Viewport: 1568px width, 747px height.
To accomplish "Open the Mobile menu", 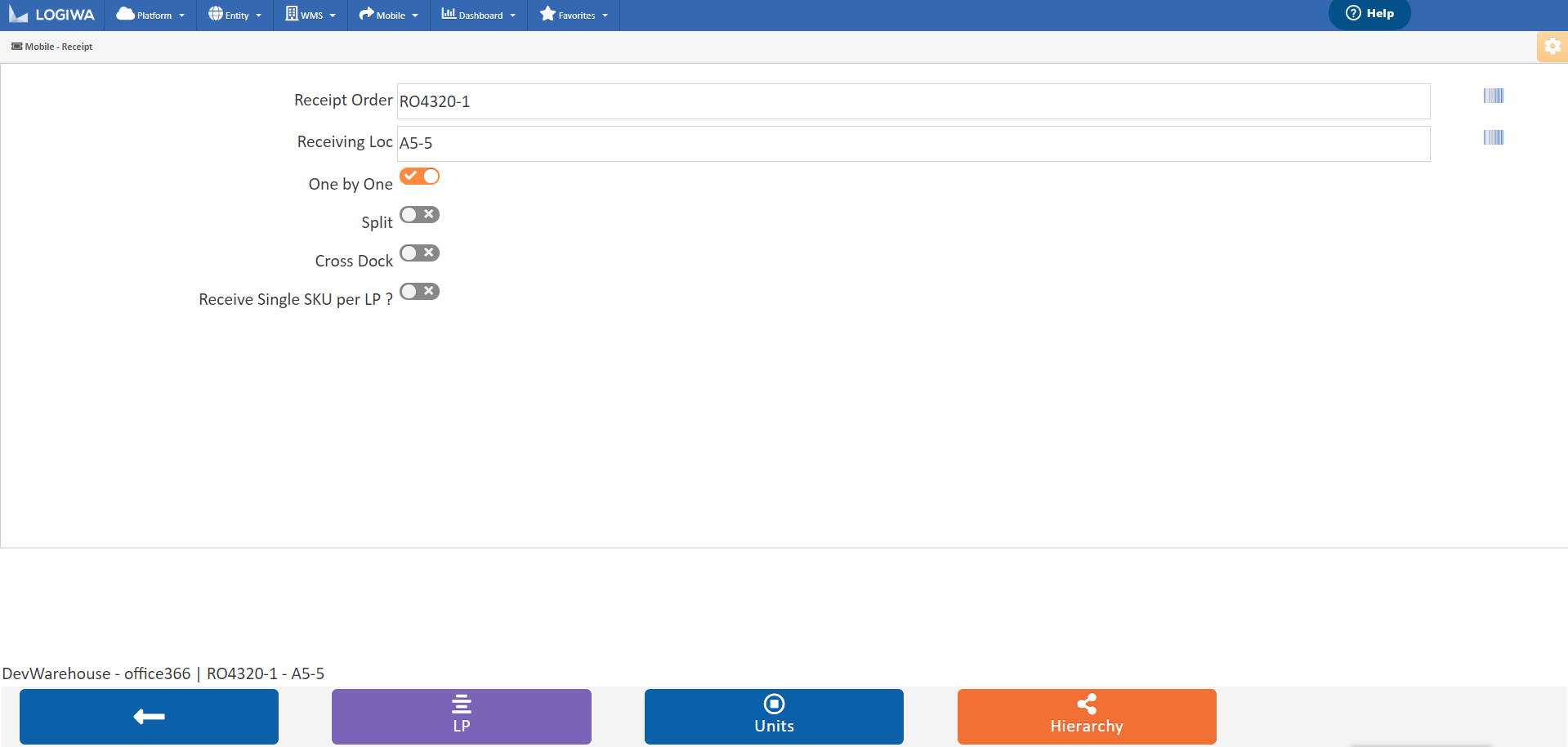I will pos(389,15).
